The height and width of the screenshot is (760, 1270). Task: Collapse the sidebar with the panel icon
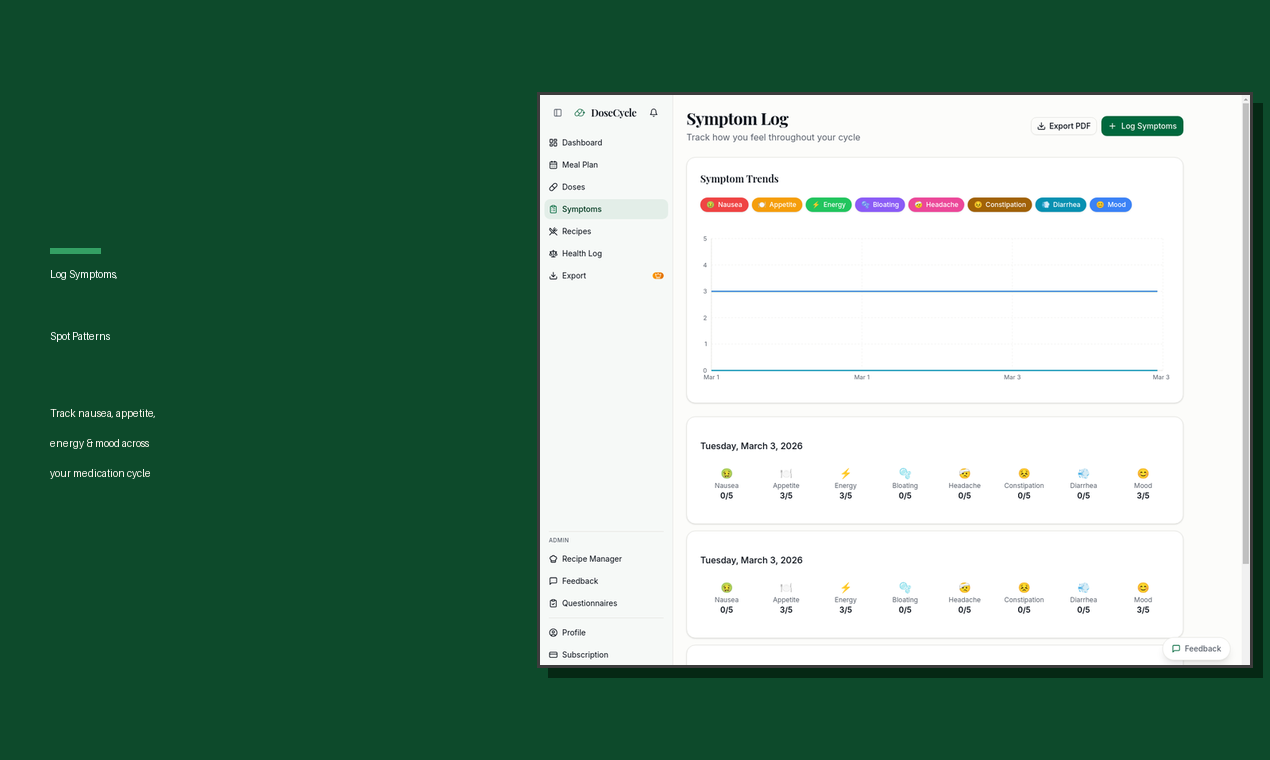(558, 113)
